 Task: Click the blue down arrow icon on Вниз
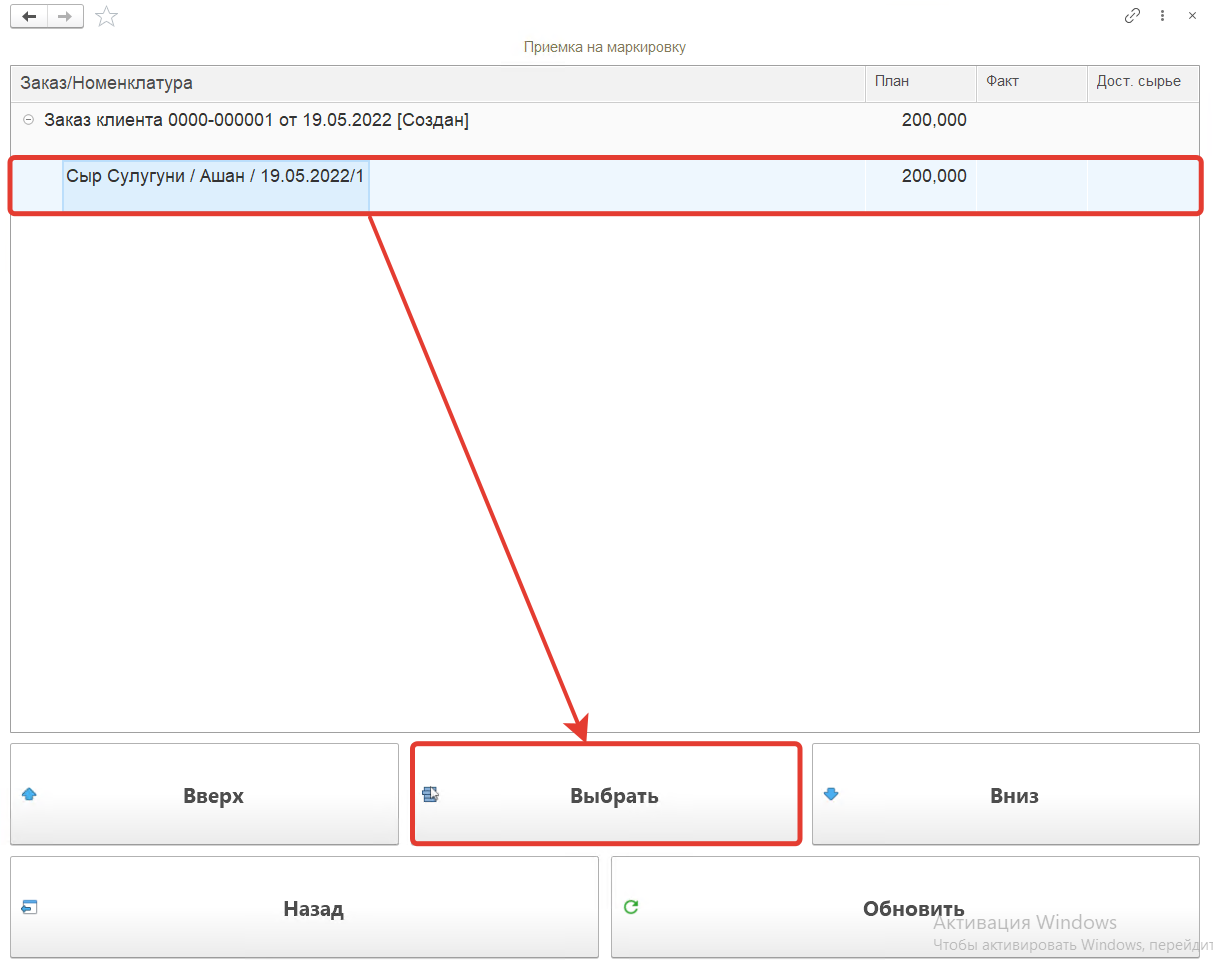tap(831, 795)
